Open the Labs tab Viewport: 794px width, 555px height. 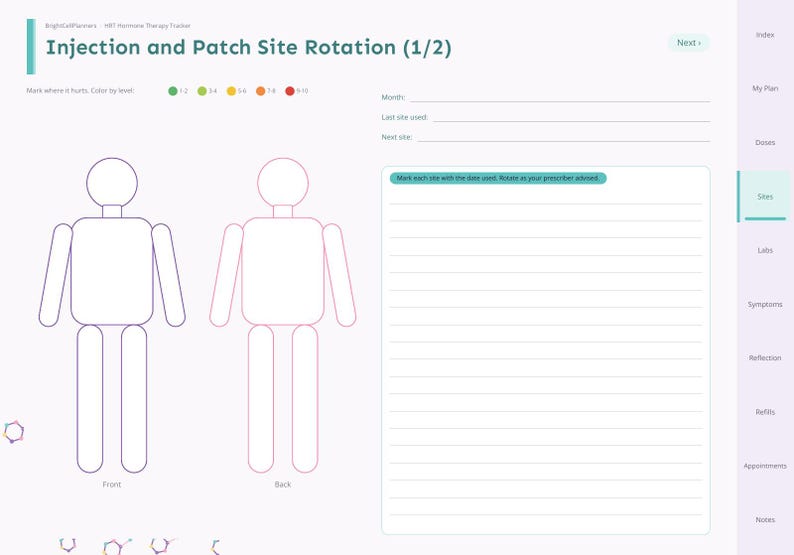click(765, 250)
